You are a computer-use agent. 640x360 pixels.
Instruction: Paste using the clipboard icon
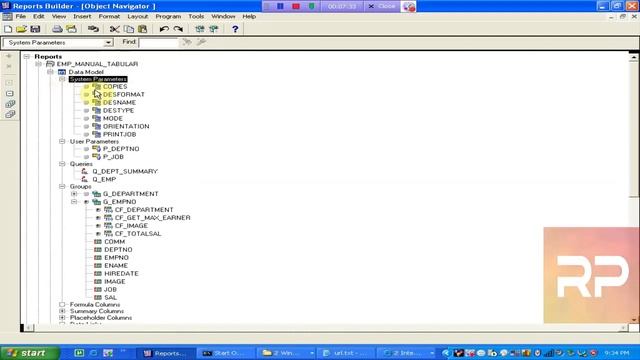click(x=142, y=29)
